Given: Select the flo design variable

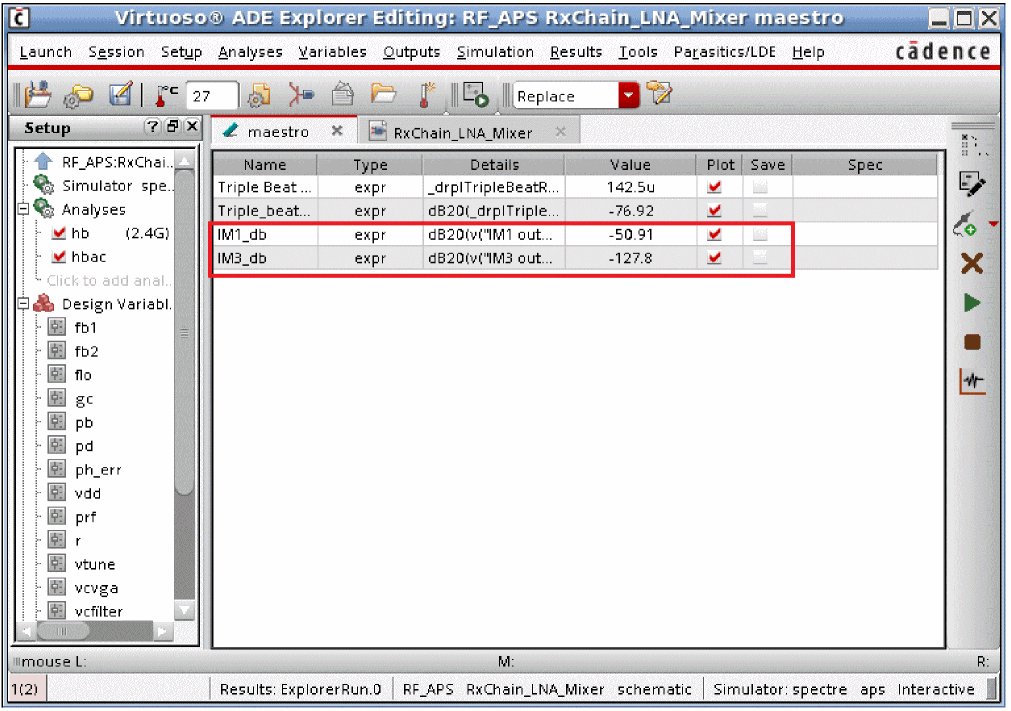Looking at the screenshot, I should 83,375.
